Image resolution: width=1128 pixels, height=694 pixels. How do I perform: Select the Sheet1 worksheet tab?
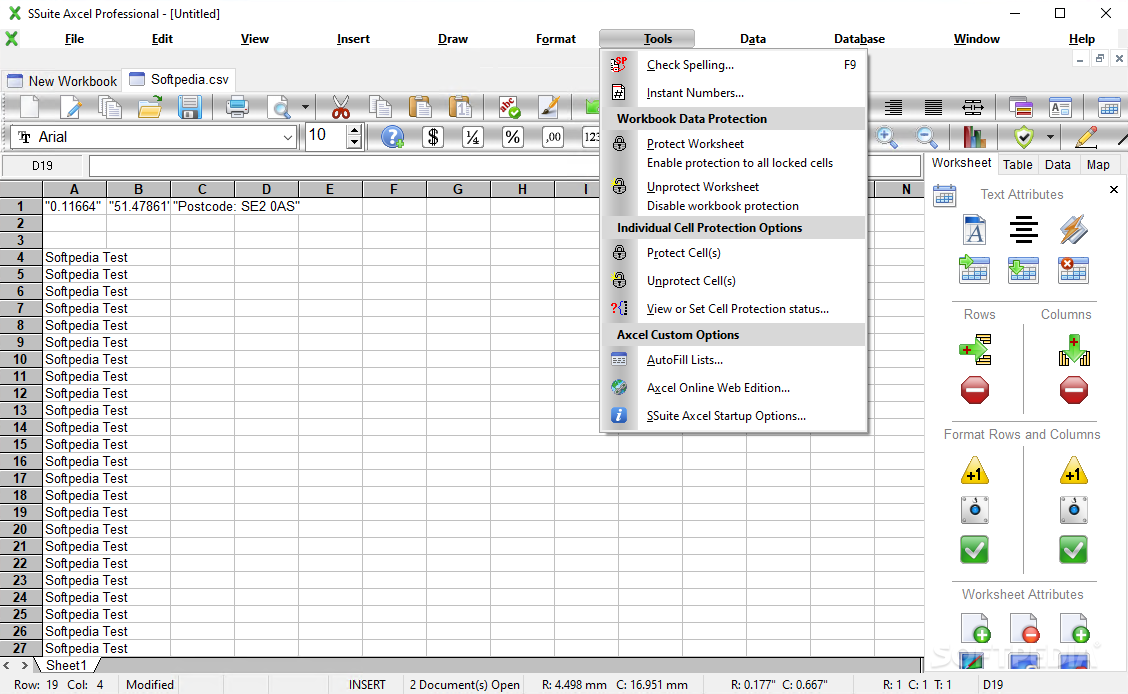[x=66, y=665]
